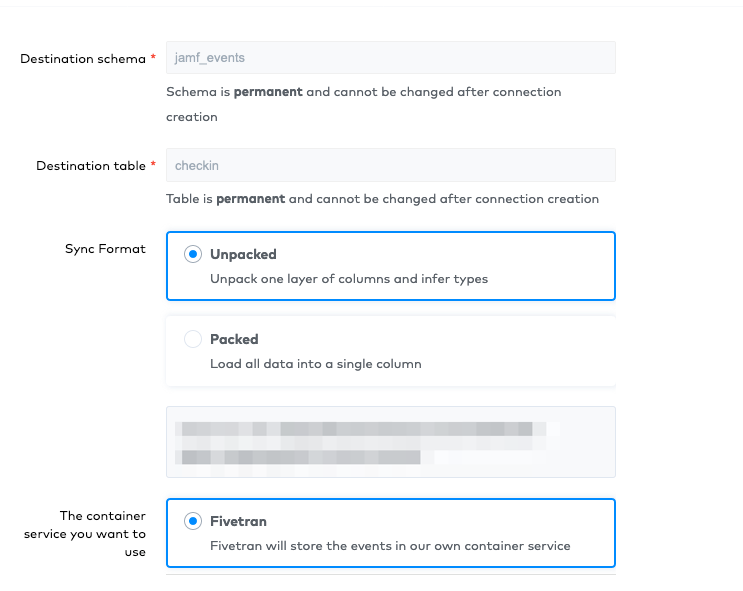Image resolution: width=743 pixels, height=591 pixels.
Task: Select the Fivetran radio button
Action: [x=193, y=521]
